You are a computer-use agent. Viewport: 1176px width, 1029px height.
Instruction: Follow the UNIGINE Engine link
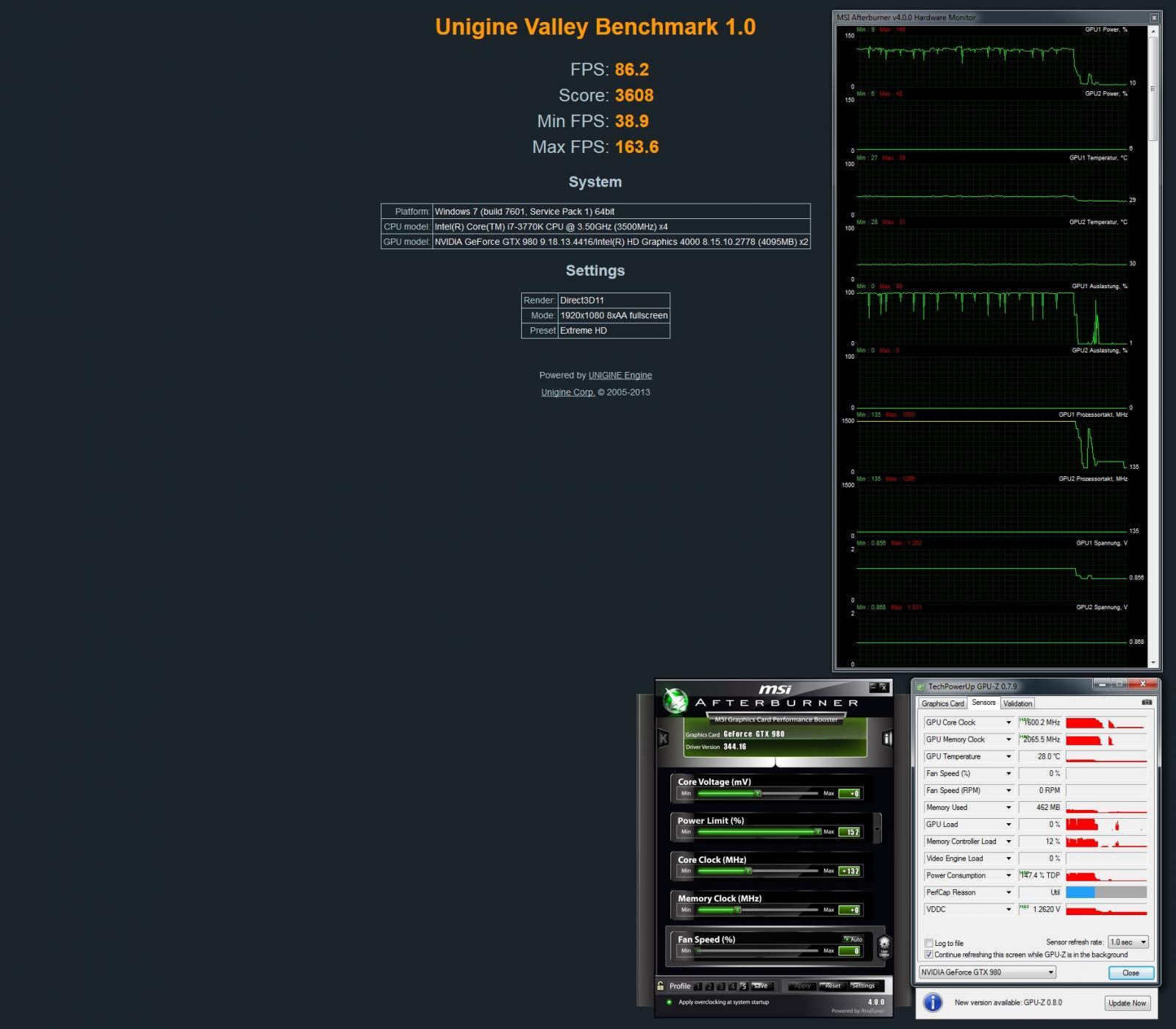click(620, 375)
